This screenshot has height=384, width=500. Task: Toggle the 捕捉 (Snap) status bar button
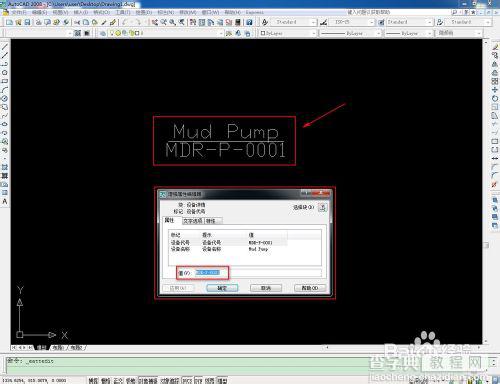coord(94,380)
